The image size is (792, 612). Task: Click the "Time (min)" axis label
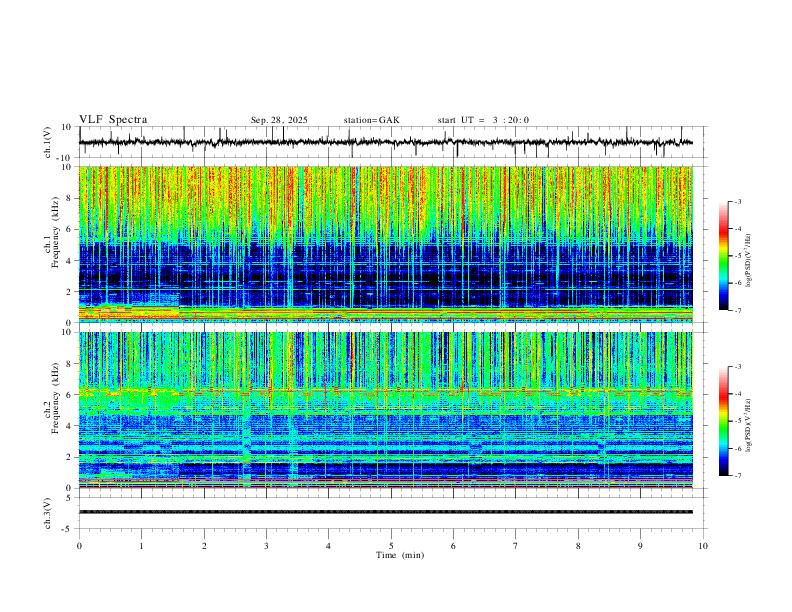click(x=400, y=555)
